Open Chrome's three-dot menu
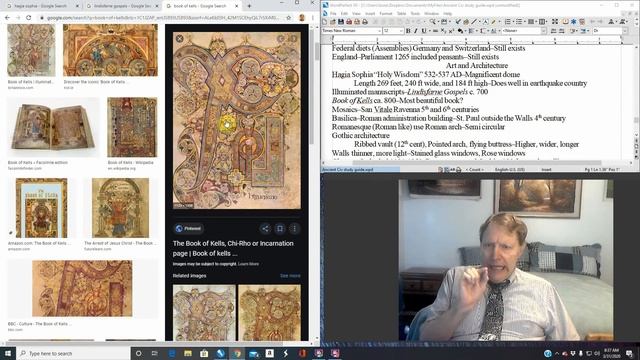The height and width of the screenshot is (360, 640). [313, 18]
